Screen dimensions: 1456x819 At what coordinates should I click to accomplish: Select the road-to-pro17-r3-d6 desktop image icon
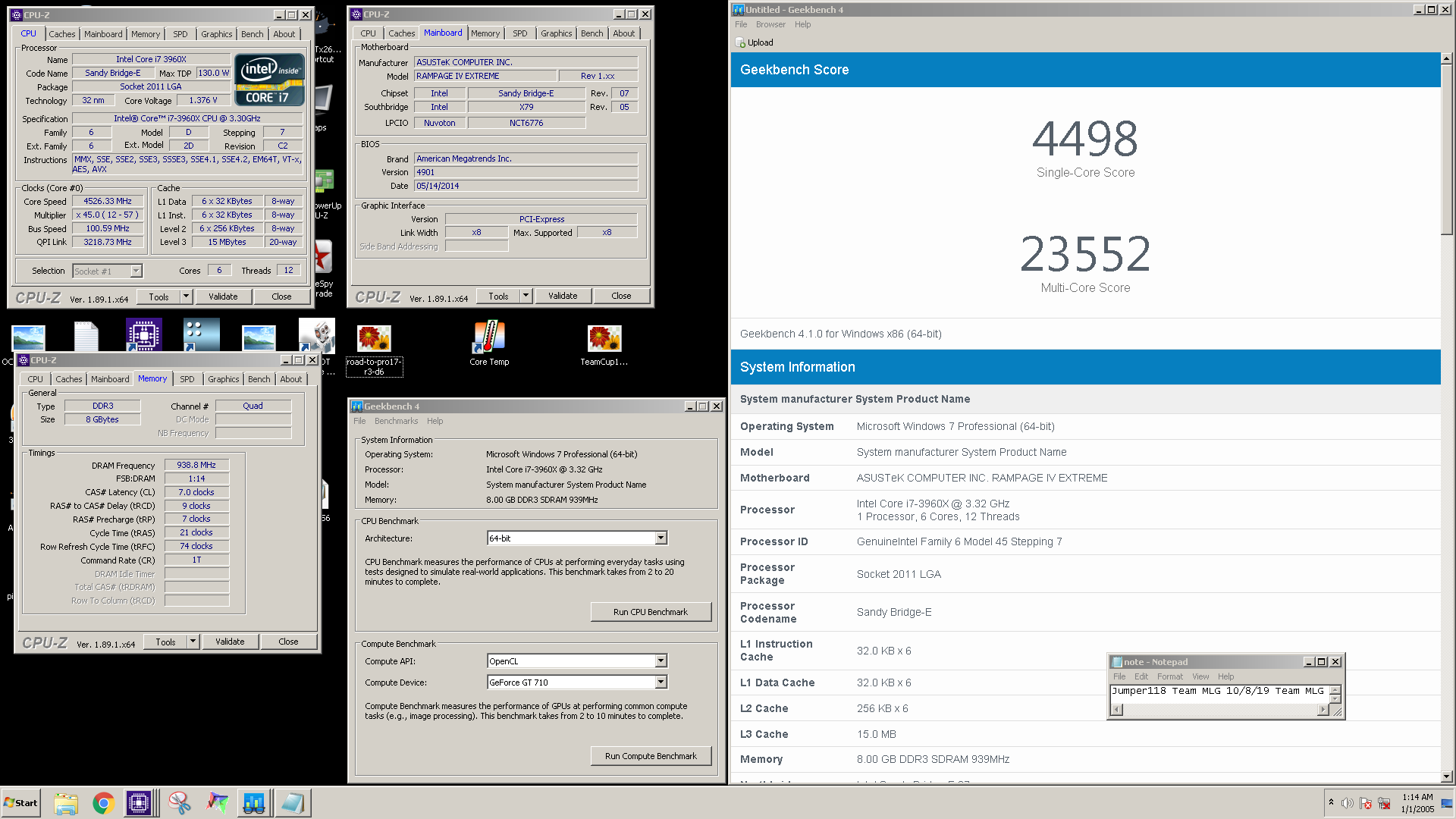click(374, 338)
